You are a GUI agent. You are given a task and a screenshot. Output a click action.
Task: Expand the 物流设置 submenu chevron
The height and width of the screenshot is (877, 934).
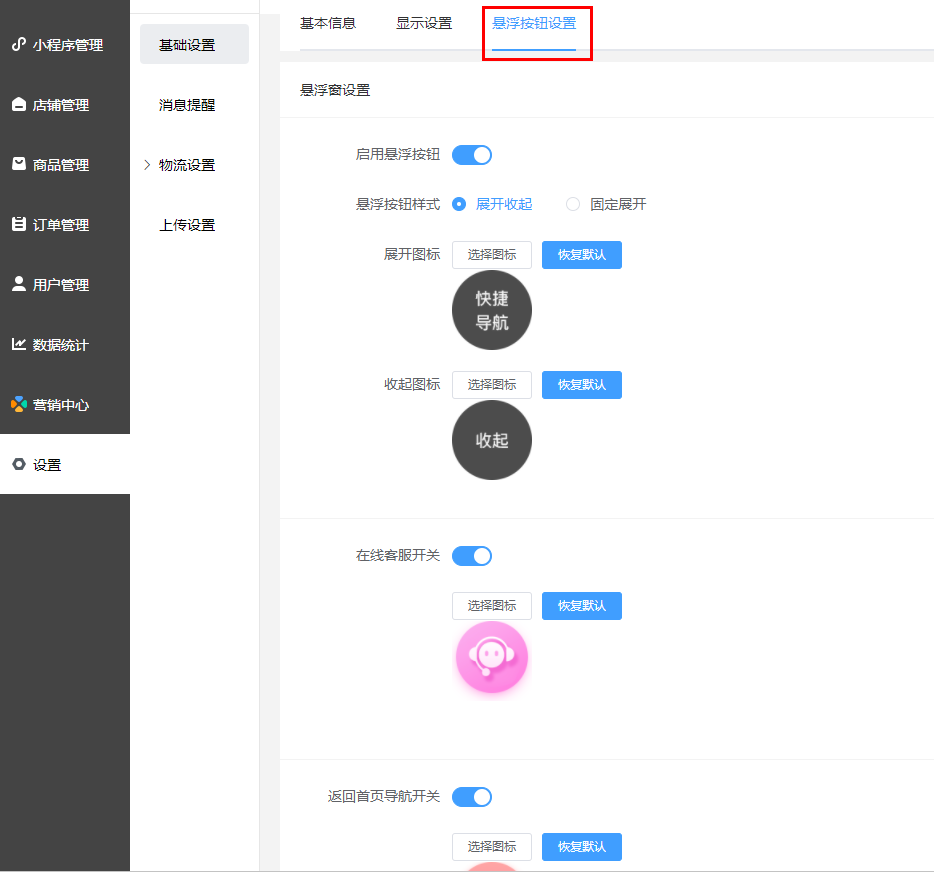click(x=147, y=165)
